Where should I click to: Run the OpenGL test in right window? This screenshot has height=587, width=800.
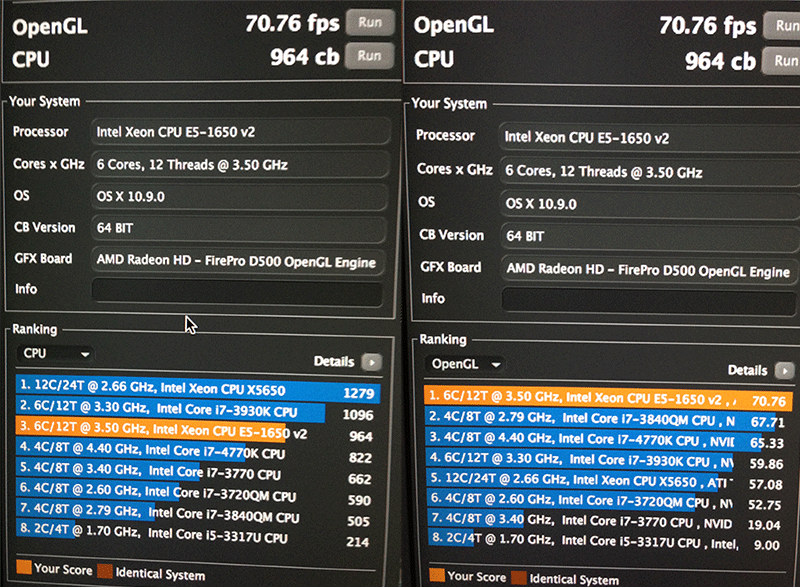(x=783, y=25)
